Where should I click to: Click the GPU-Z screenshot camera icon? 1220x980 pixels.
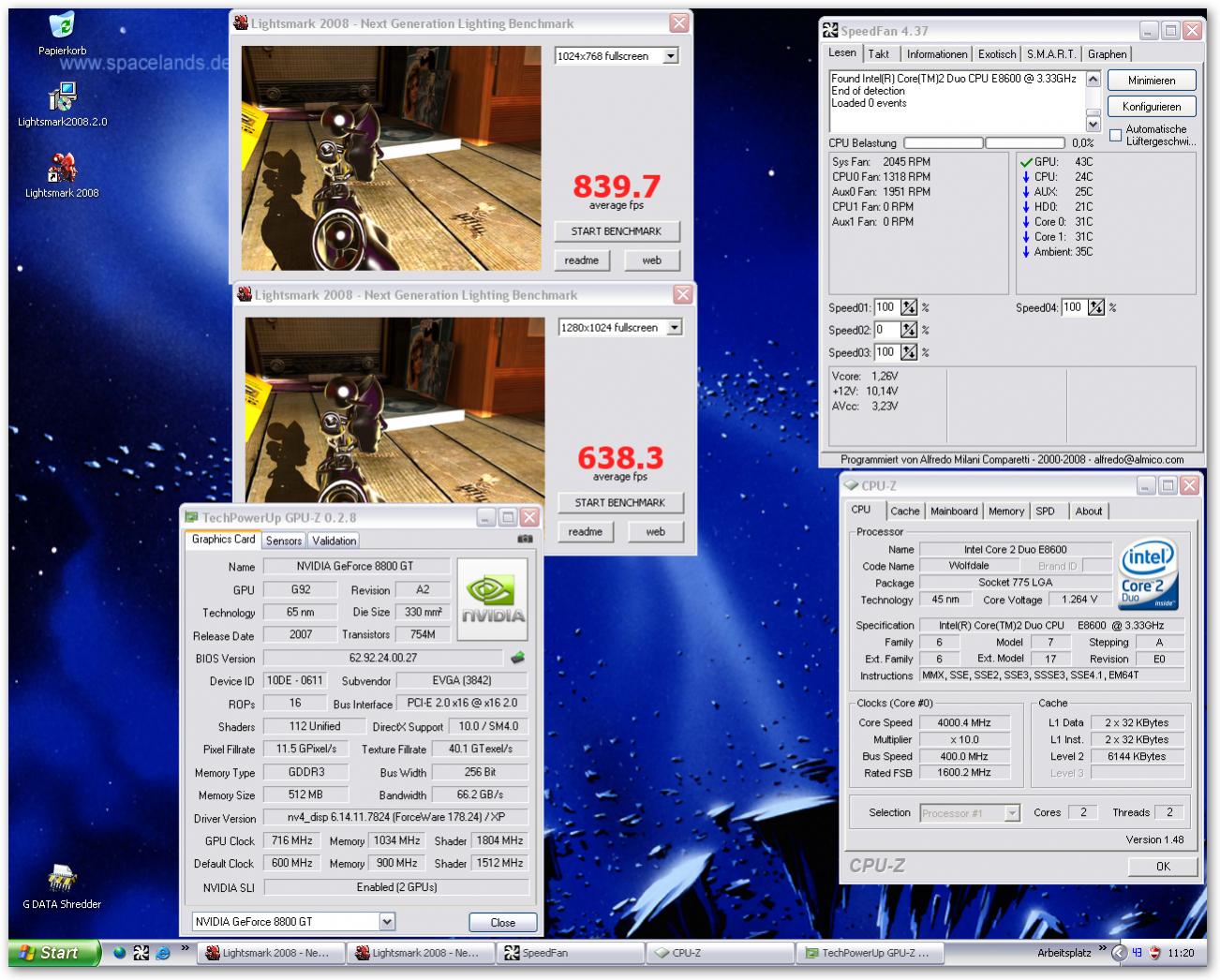click(525, 539)
